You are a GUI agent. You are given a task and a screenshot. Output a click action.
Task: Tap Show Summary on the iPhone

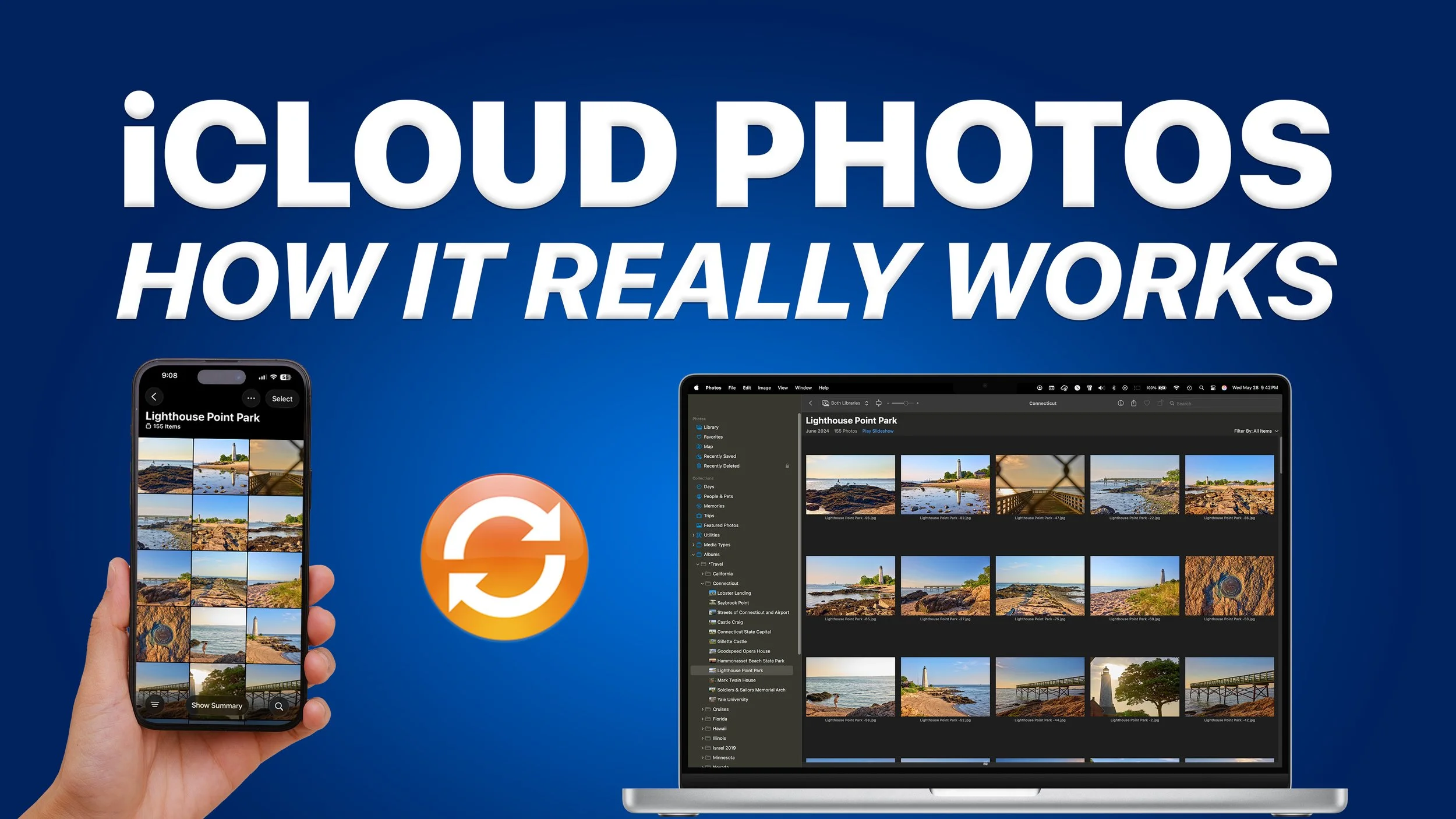(217, 705)
